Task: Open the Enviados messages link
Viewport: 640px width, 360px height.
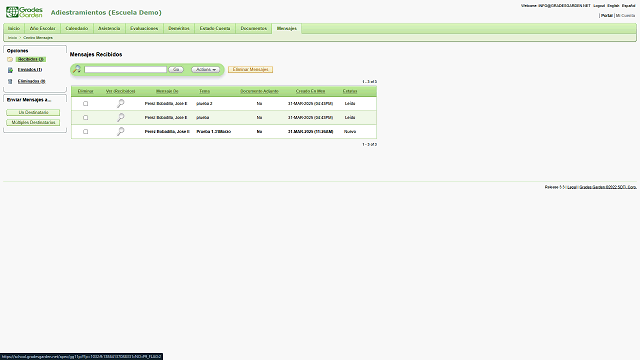Action: [x=30, y=70]
